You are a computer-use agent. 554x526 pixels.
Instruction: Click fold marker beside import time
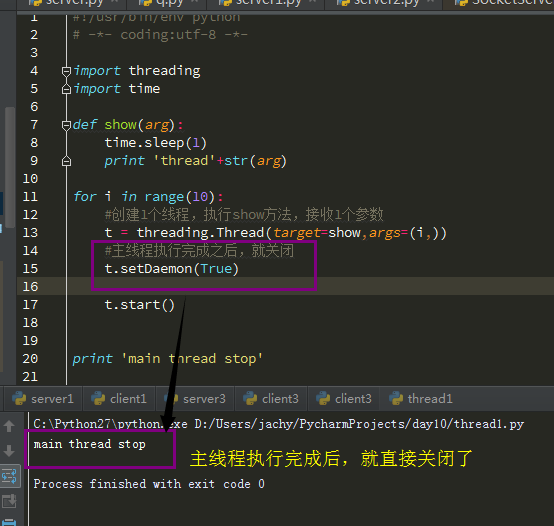click(66, 89)
